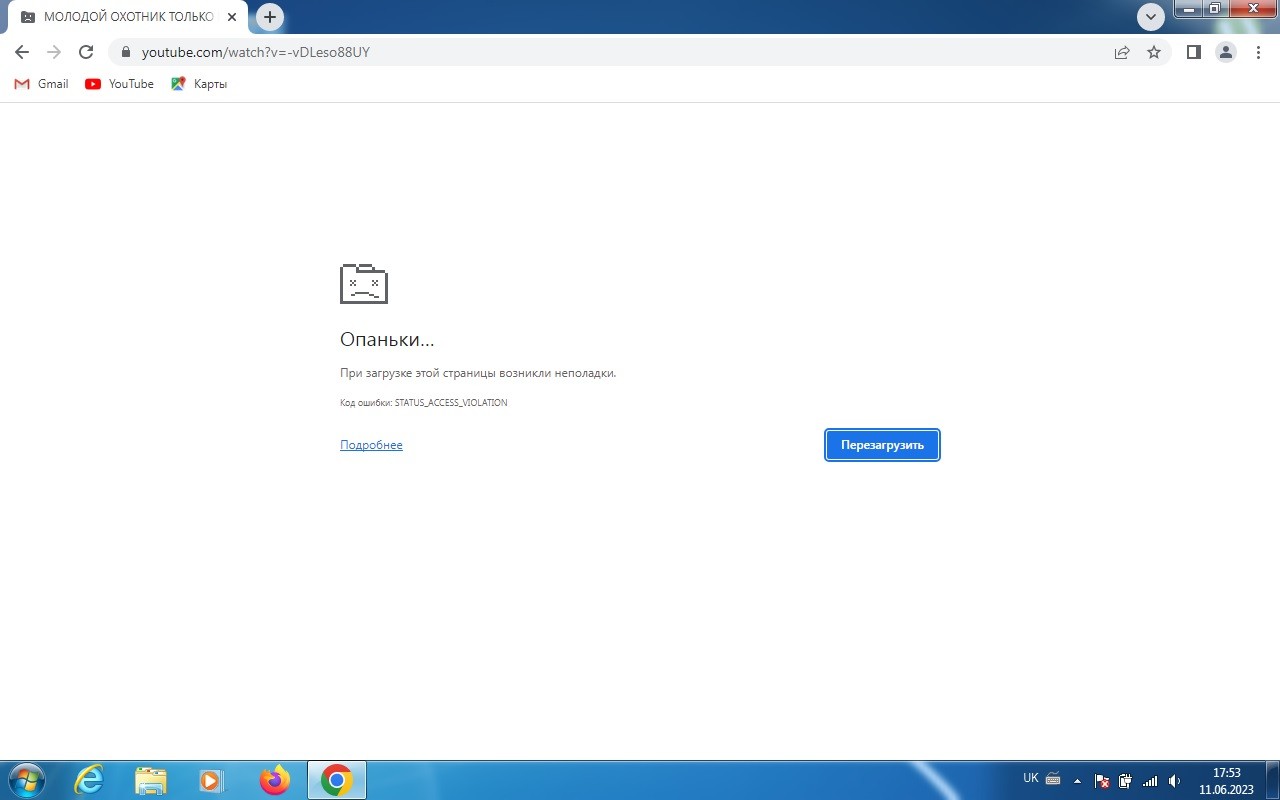Image resolution: width=1280 pixels, height=800 pixels.
Task: Show hidden tray icons arrow
Action: coord(1077,780)
